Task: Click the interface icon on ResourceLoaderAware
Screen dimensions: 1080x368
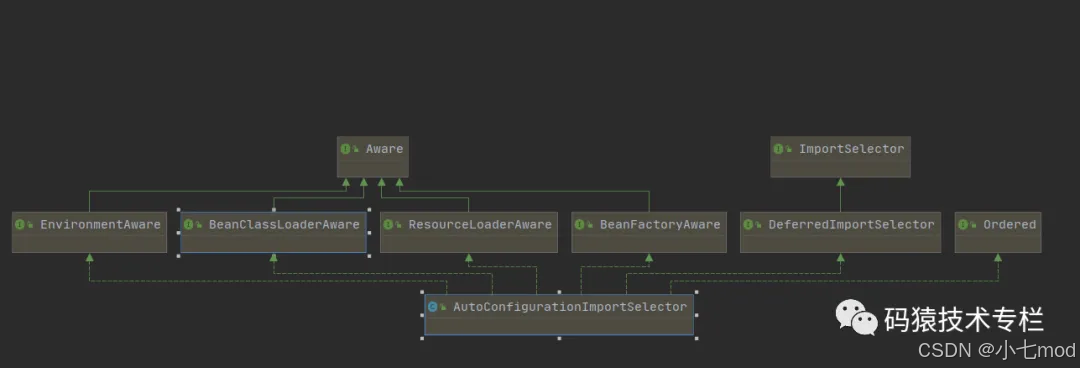Action: coord(388,225)
